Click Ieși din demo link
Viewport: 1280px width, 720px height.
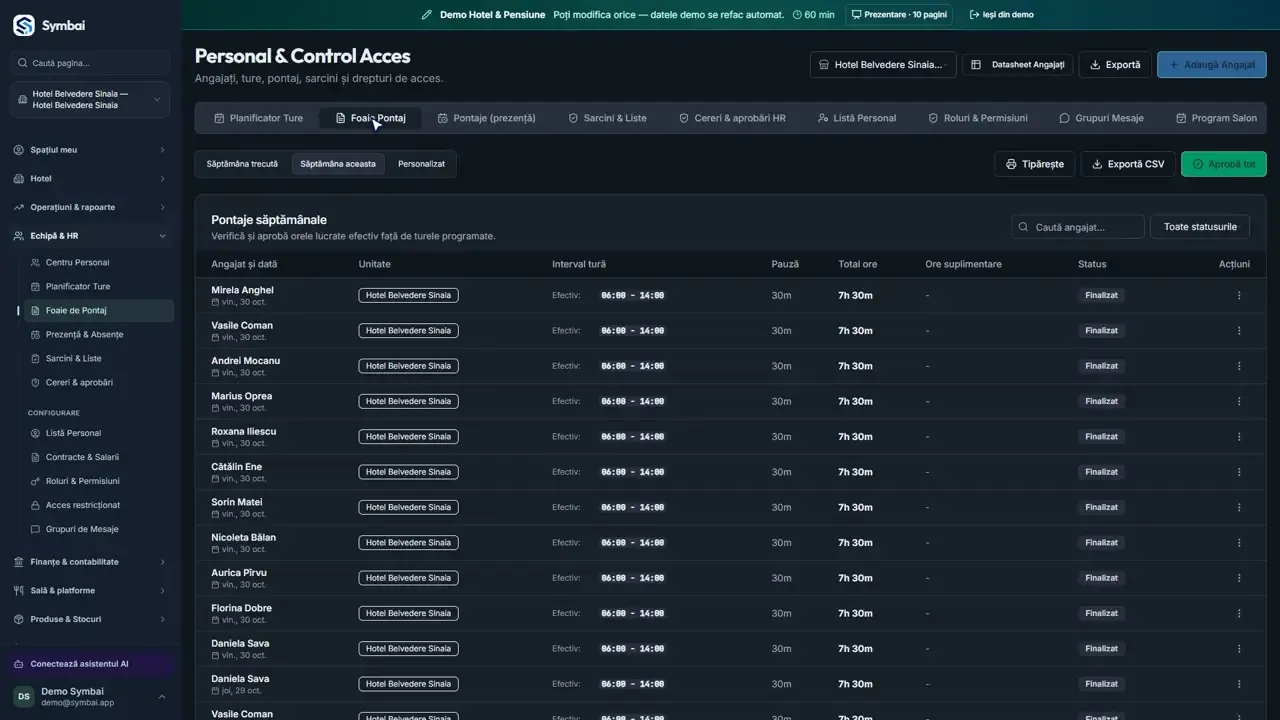pyautogui.click(x=1002, y=15)
